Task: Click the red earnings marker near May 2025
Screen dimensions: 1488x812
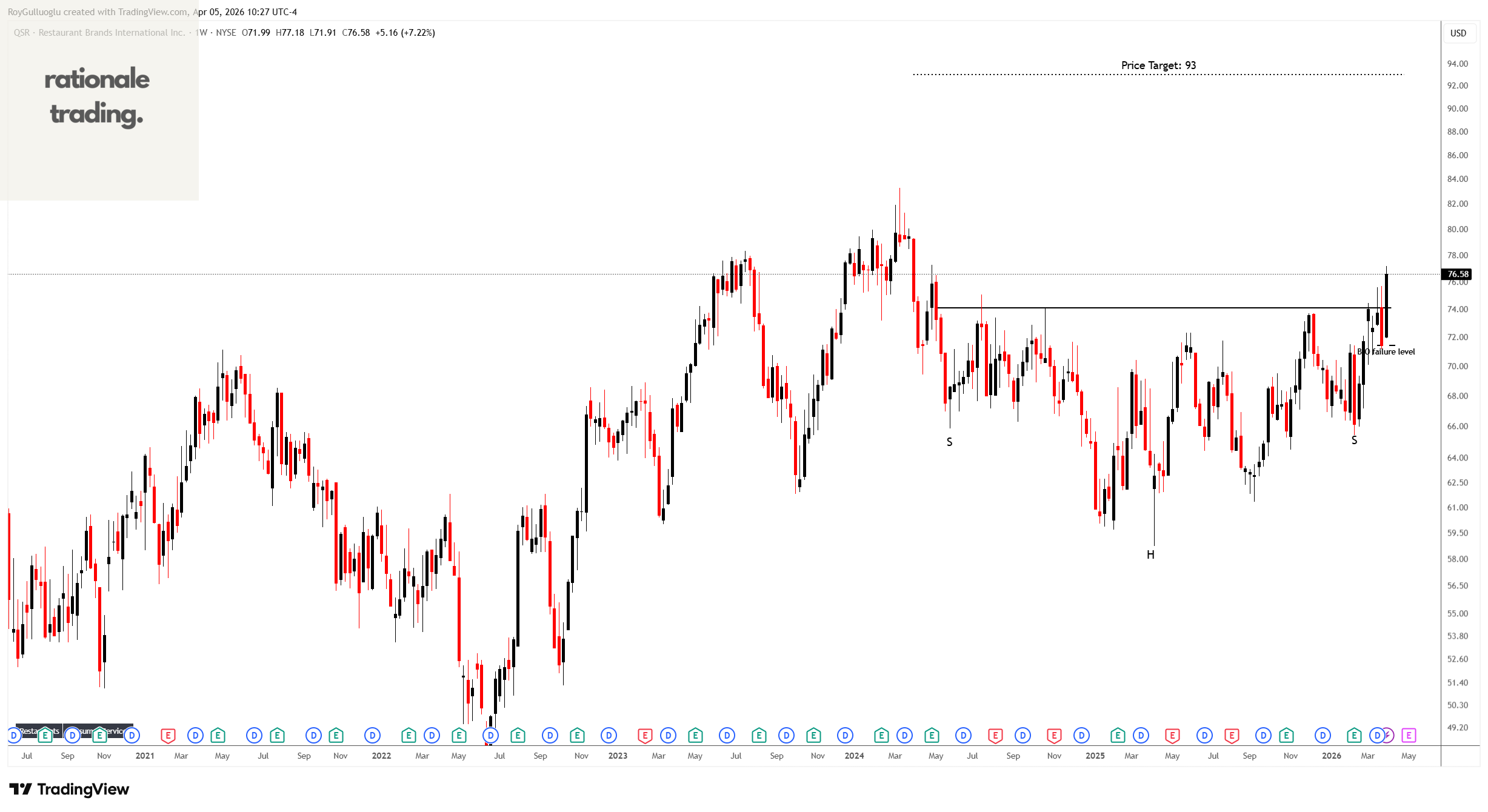Action: [x=1172, y=736]
